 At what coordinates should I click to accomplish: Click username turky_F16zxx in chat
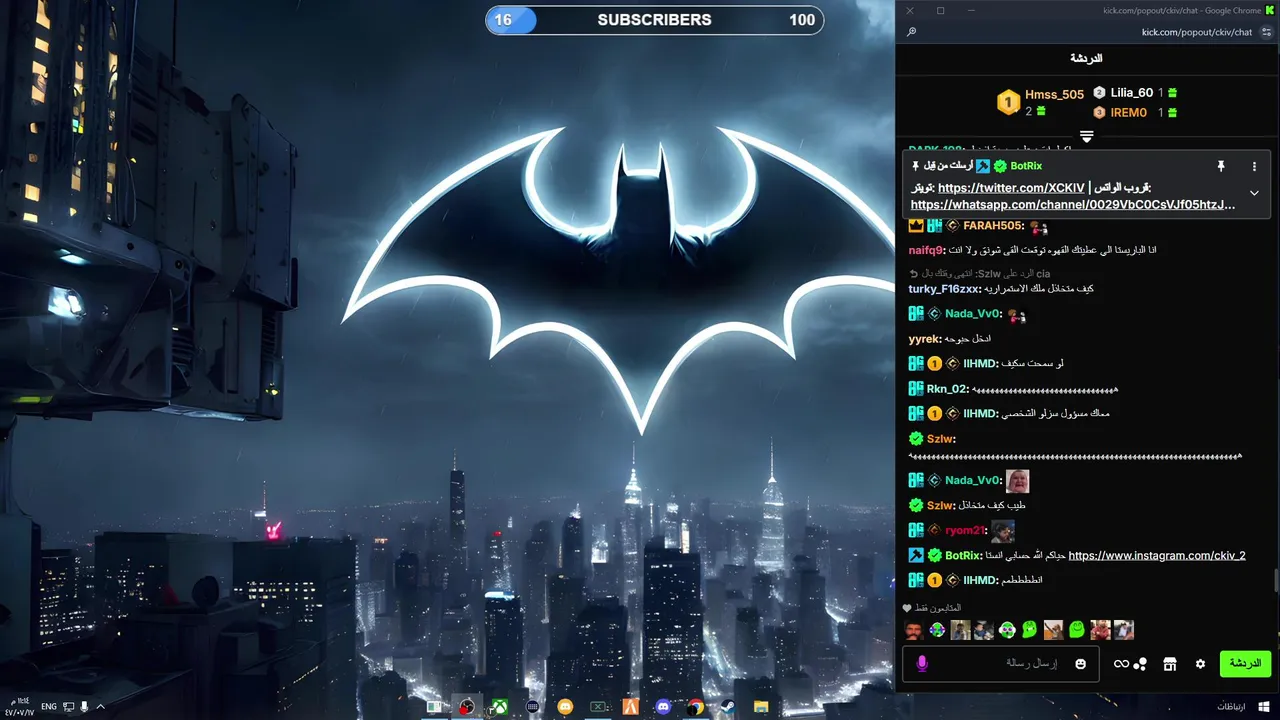tap(944, 289)
